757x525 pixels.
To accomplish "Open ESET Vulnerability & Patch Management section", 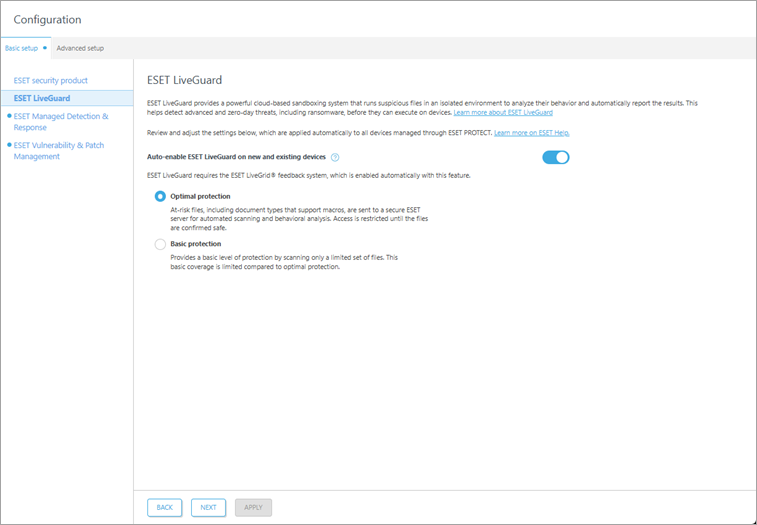I will (59, 151).
